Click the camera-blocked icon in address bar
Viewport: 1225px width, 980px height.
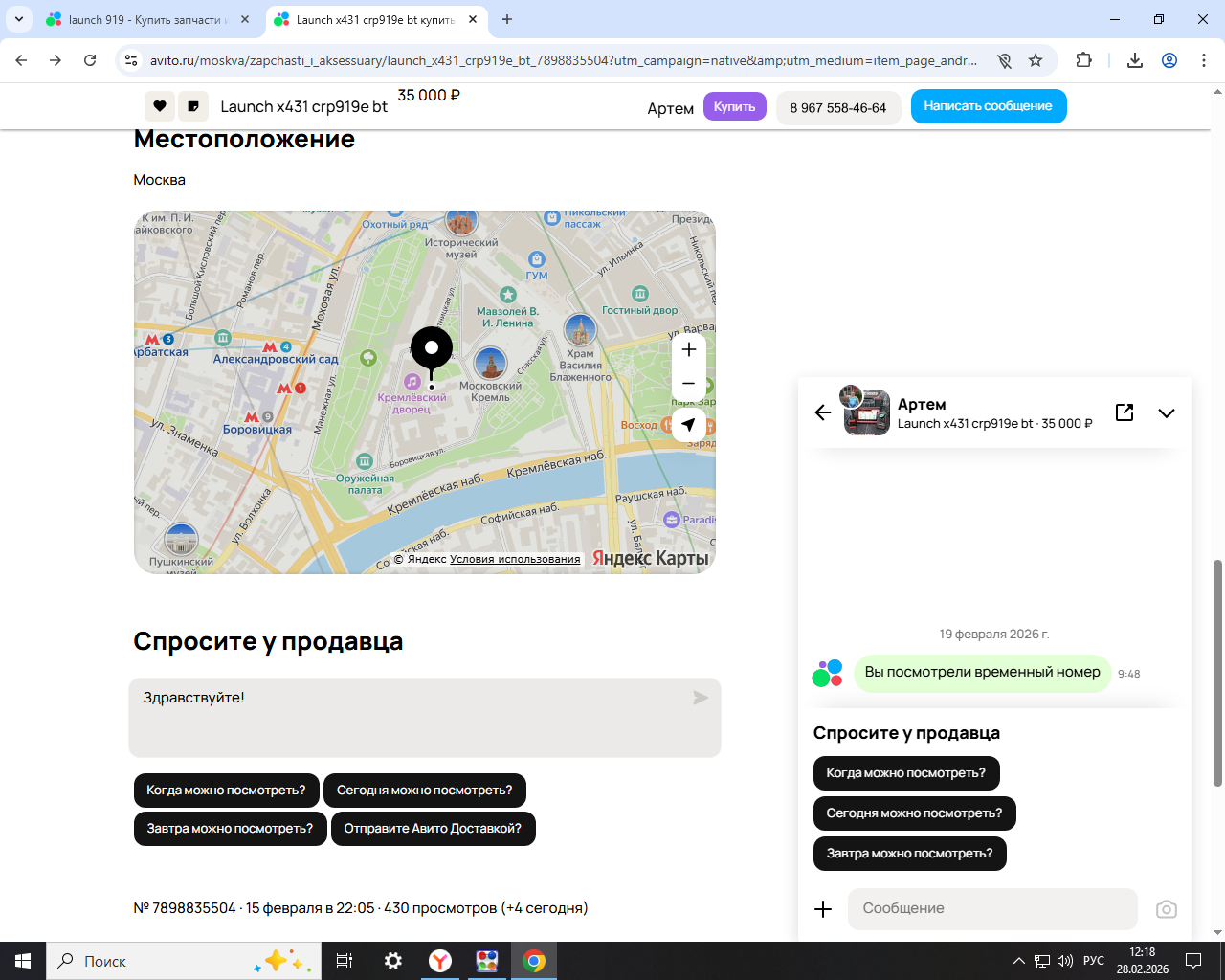click(1004, 60)
